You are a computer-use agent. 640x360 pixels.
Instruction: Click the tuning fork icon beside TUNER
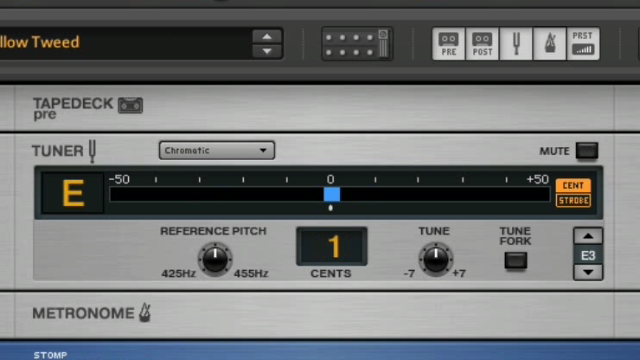93,151
